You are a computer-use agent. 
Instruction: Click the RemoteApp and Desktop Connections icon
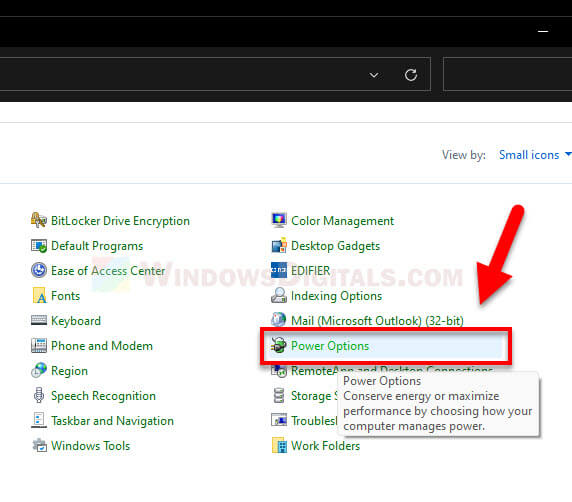(279, 371)
